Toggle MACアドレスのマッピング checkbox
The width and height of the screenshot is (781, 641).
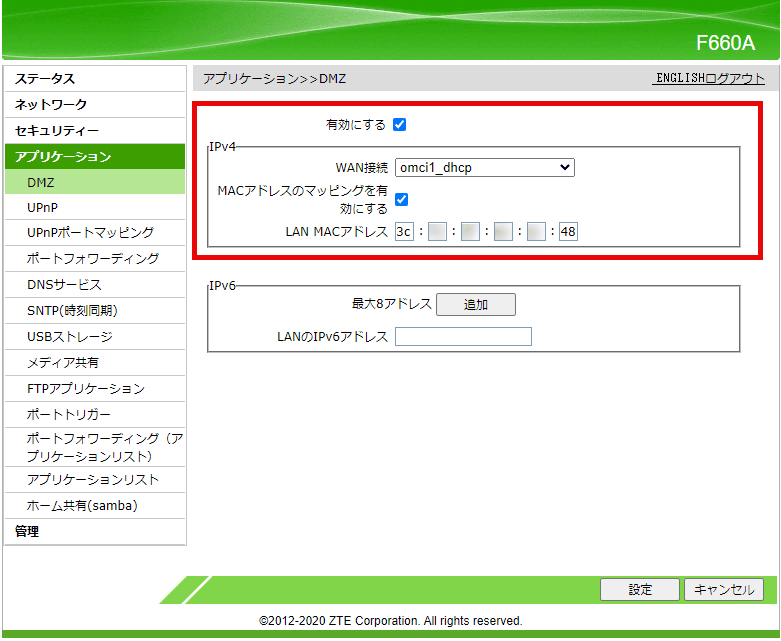[x=401, y=200]
